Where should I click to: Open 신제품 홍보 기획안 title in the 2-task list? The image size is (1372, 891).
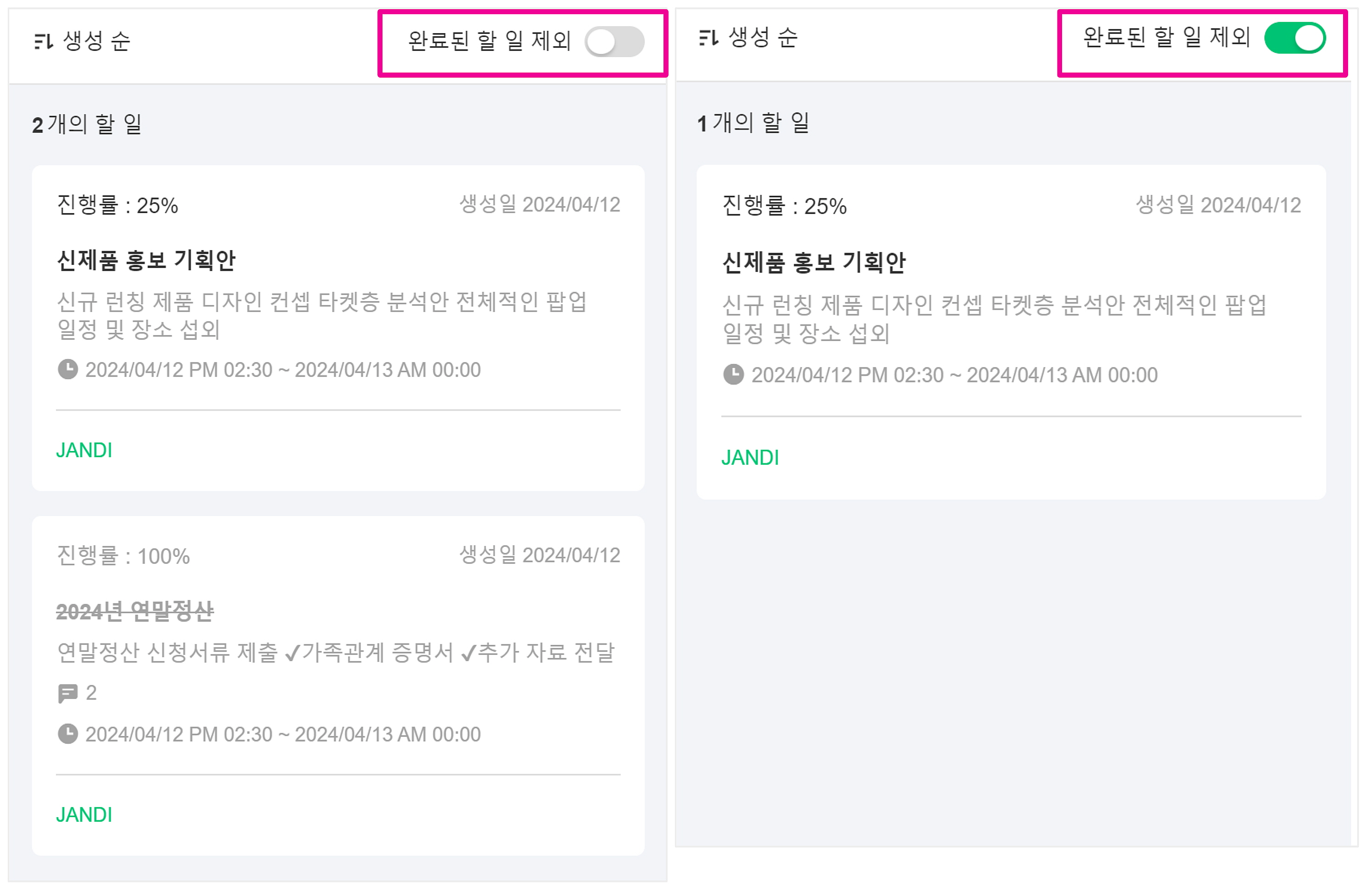(x=146, y=261)
